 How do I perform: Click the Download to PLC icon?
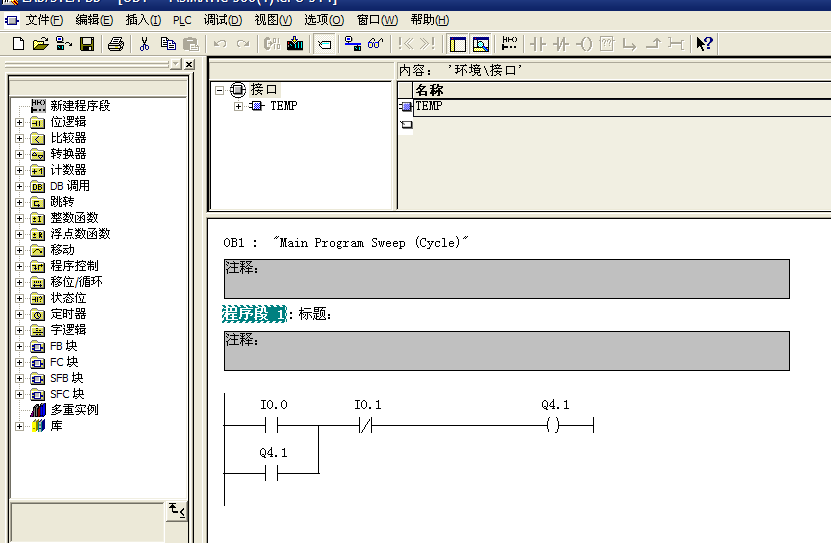coord(295,44)
